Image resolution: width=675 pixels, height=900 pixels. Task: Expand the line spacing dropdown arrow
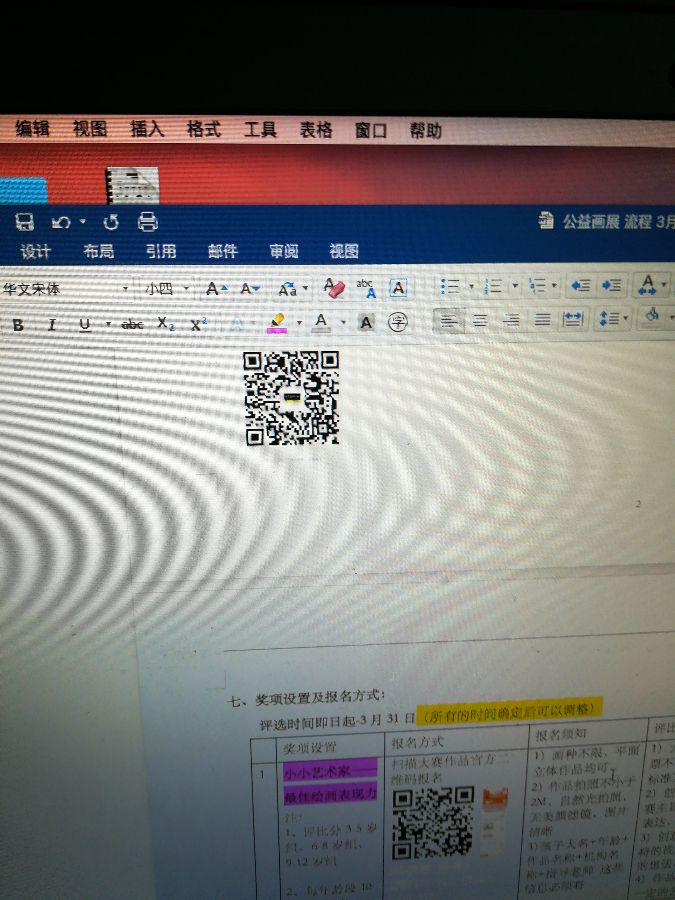point(626,320)
